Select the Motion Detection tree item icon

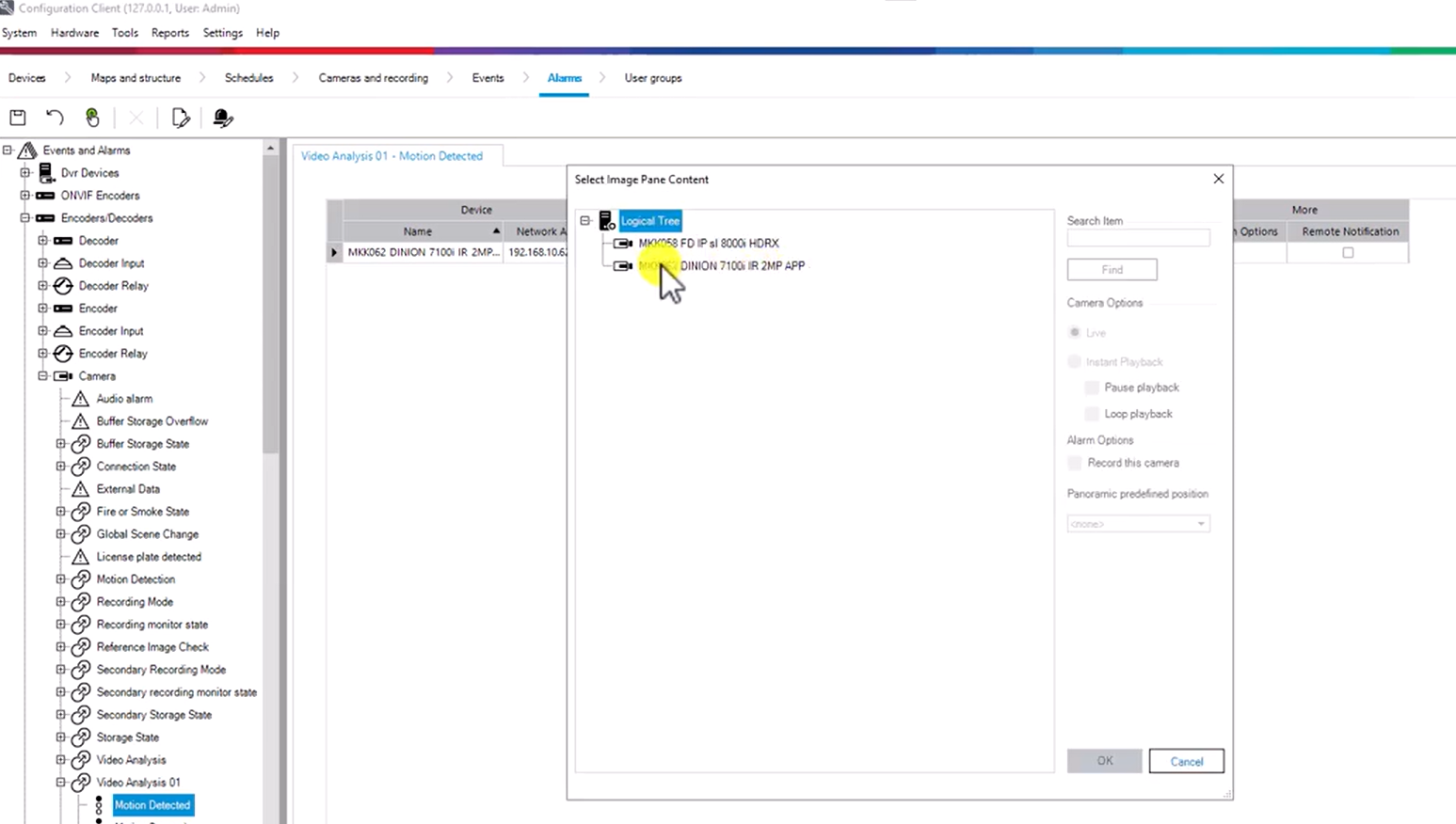coord(80,578)
